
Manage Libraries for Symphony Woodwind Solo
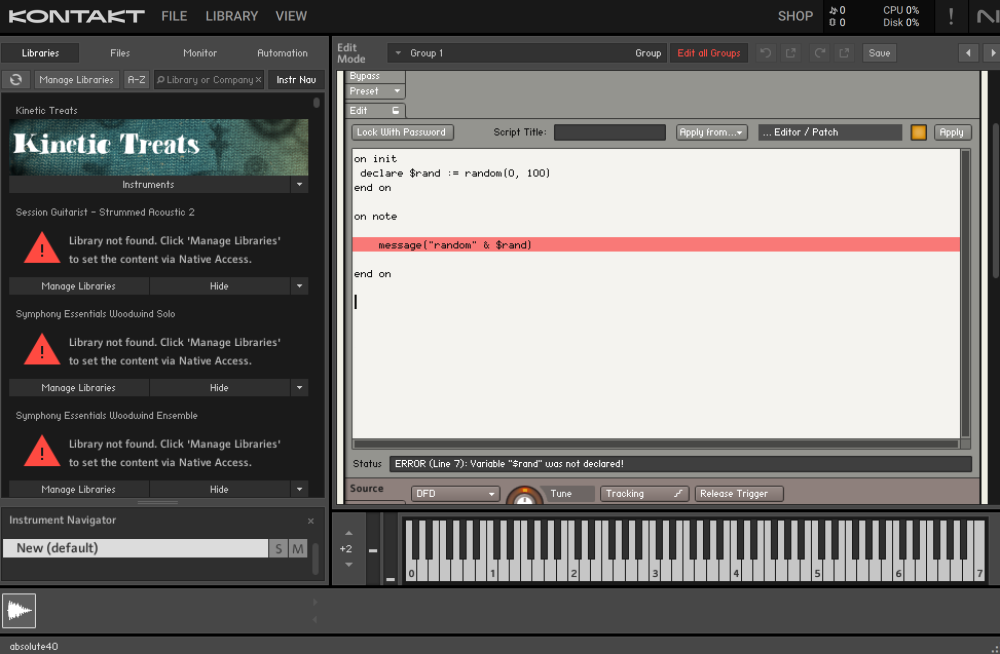coord(78,387)
